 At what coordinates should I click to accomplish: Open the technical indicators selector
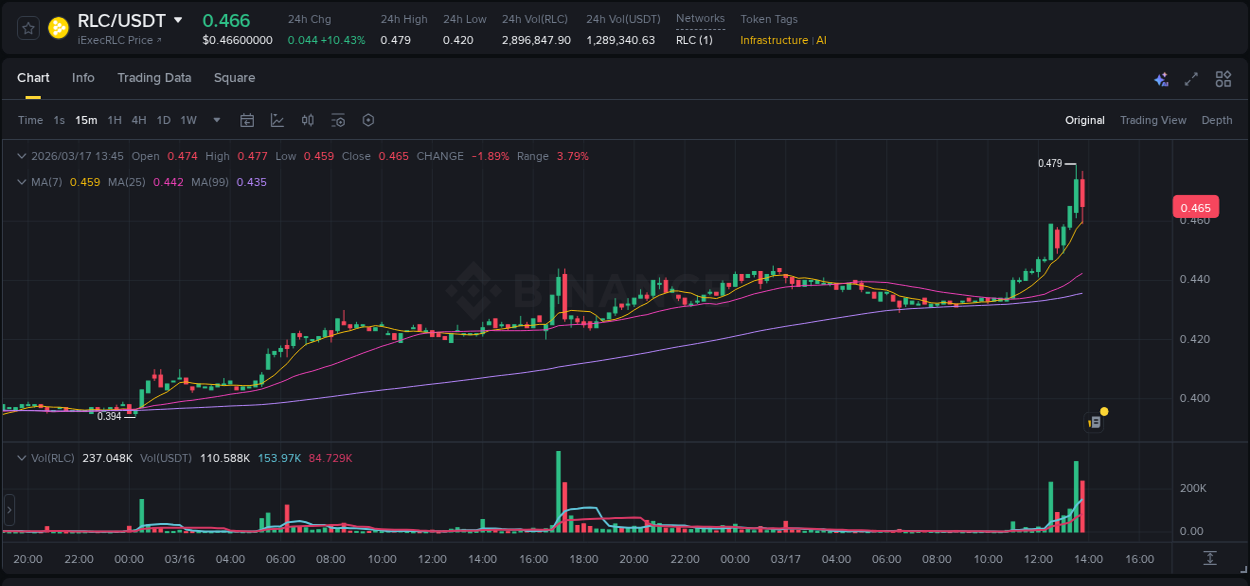[307, 120]
